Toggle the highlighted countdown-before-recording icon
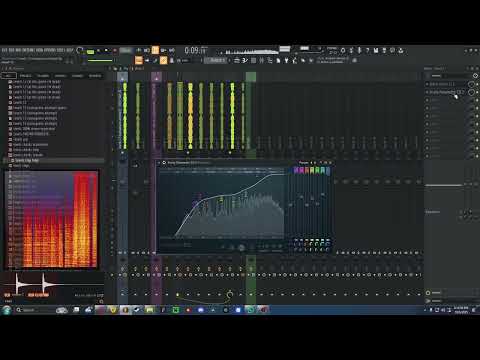Image resolution: width=480 pixels, height=360 pixels. coord(155,50)
